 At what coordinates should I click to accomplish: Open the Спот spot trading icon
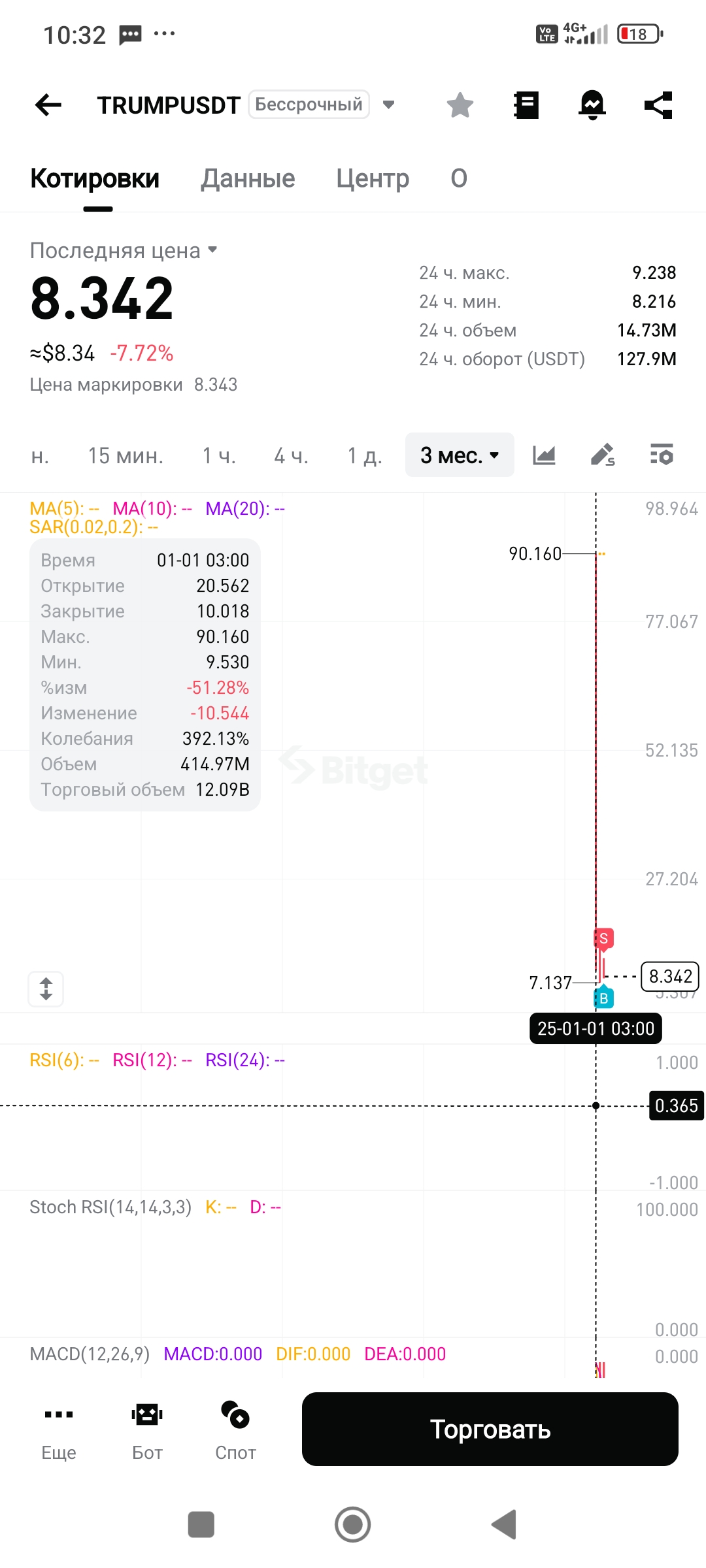(x=235, y=1430)
